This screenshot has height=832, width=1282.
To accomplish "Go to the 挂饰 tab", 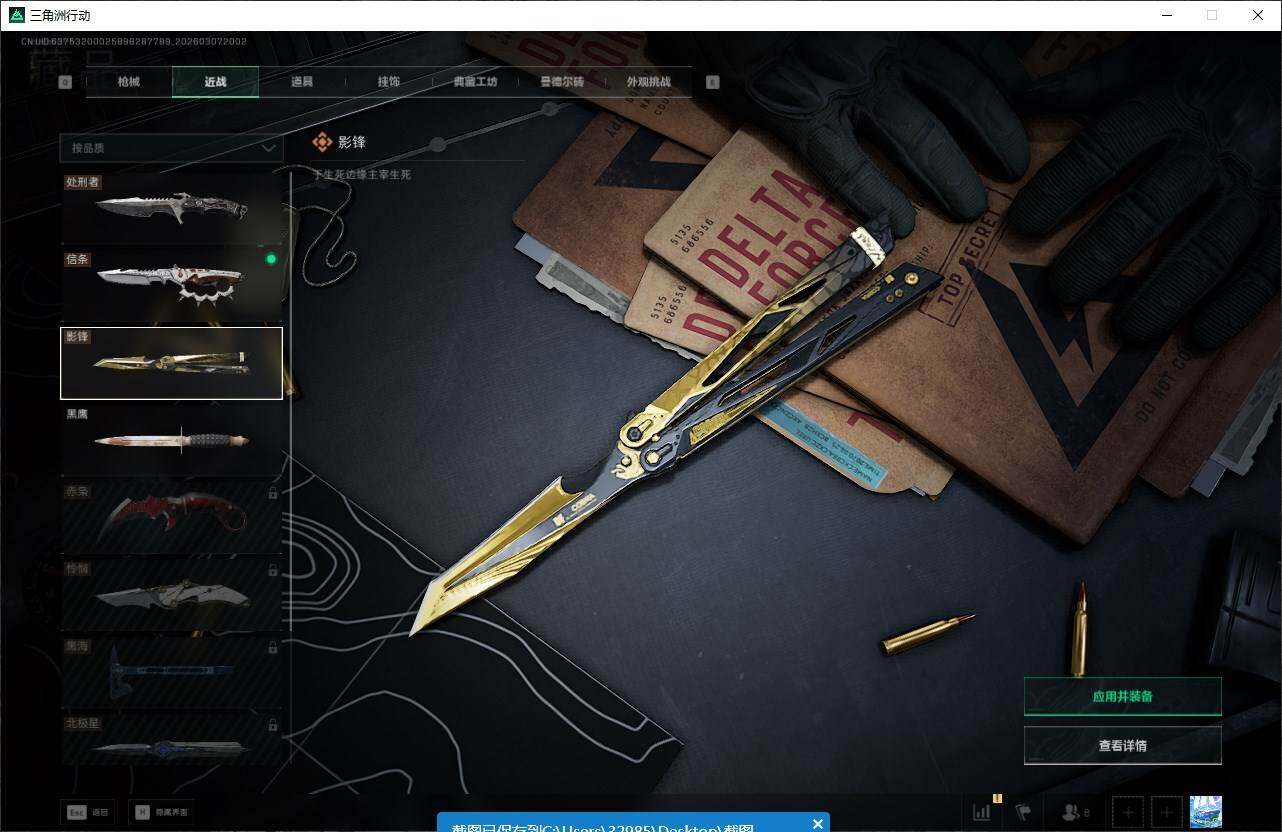I will 389,82.
